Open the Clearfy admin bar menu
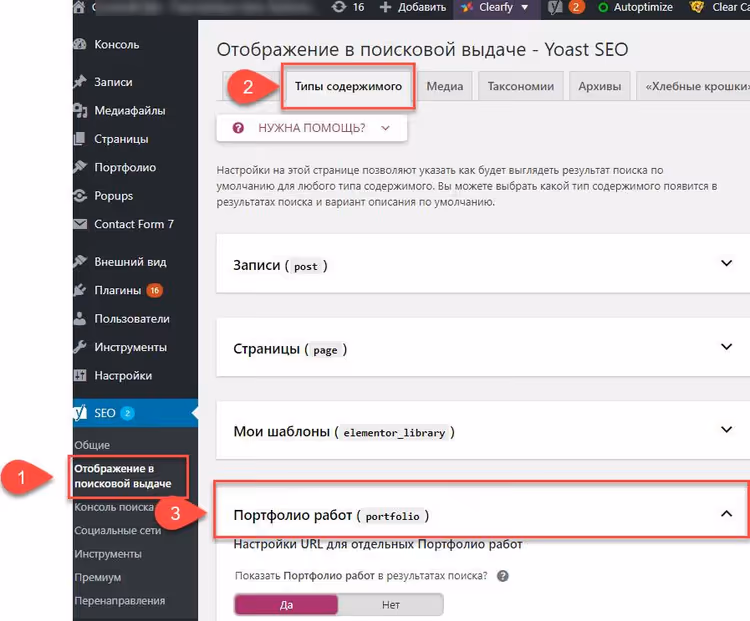 click(495, 7)
